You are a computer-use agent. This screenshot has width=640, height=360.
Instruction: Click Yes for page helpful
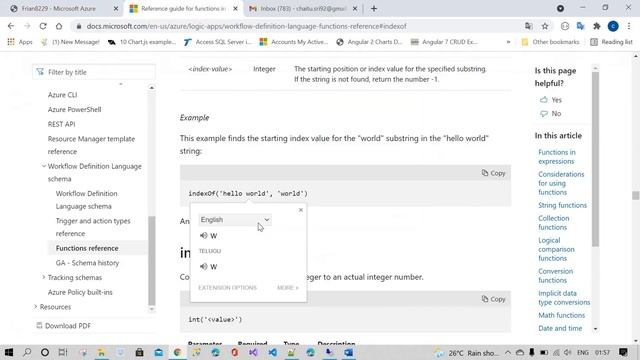[551, 100]
